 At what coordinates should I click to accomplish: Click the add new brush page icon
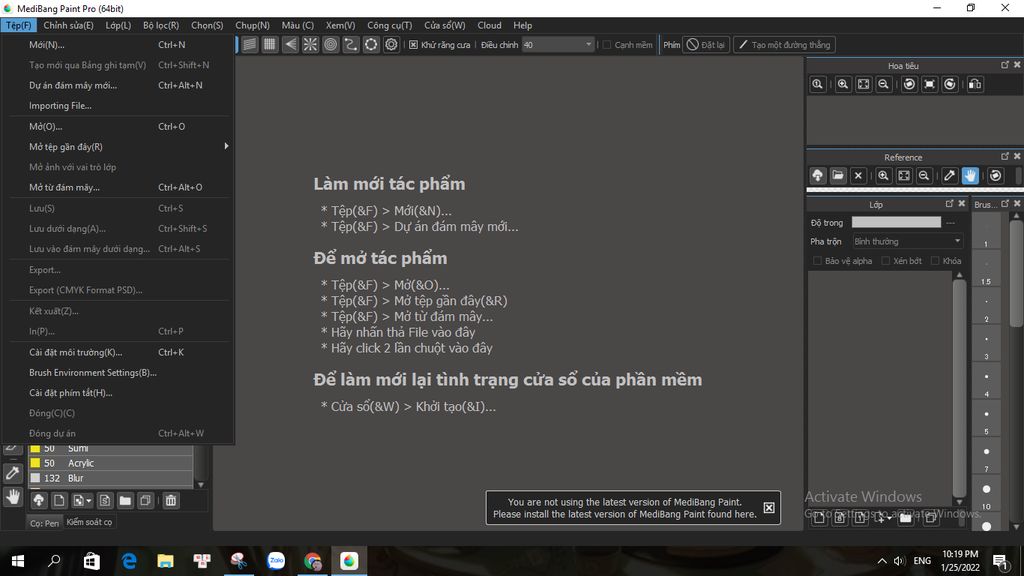point(59,501)
